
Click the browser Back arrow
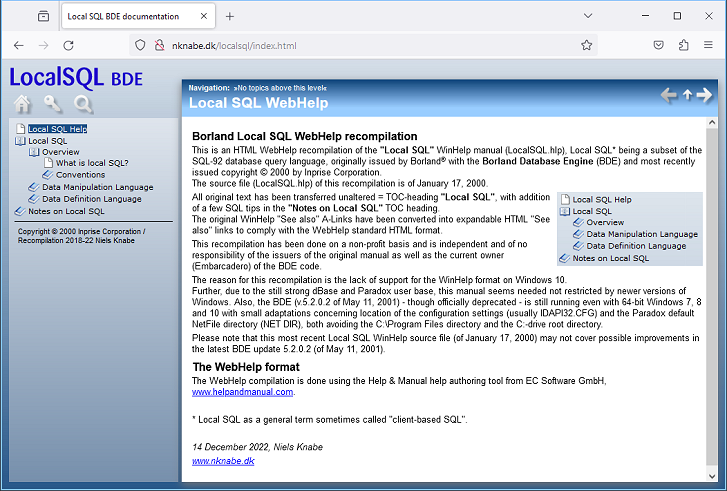(19, 45)
